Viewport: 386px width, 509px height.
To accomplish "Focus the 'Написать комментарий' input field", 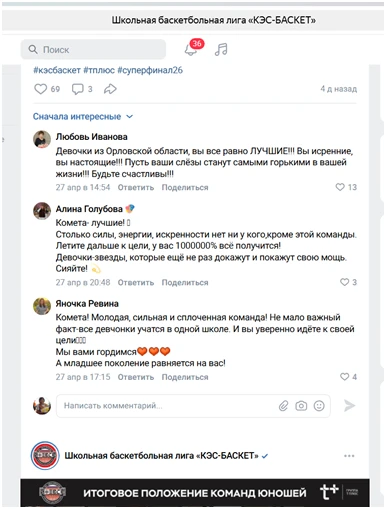I will (x=193, y=406).
